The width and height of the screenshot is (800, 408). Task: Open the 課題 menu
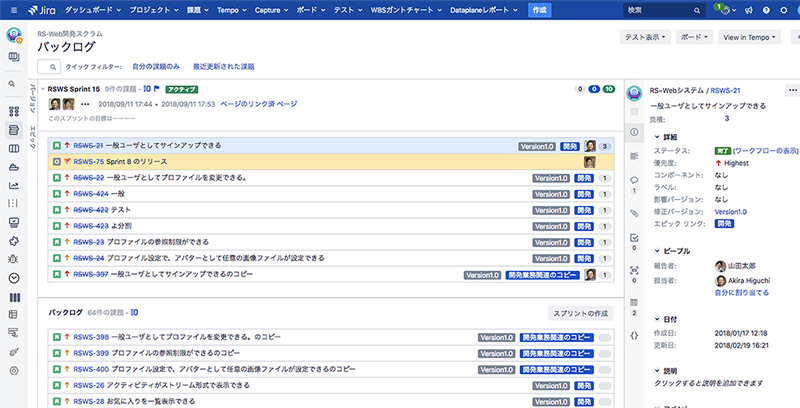click(x=197, y=10)
